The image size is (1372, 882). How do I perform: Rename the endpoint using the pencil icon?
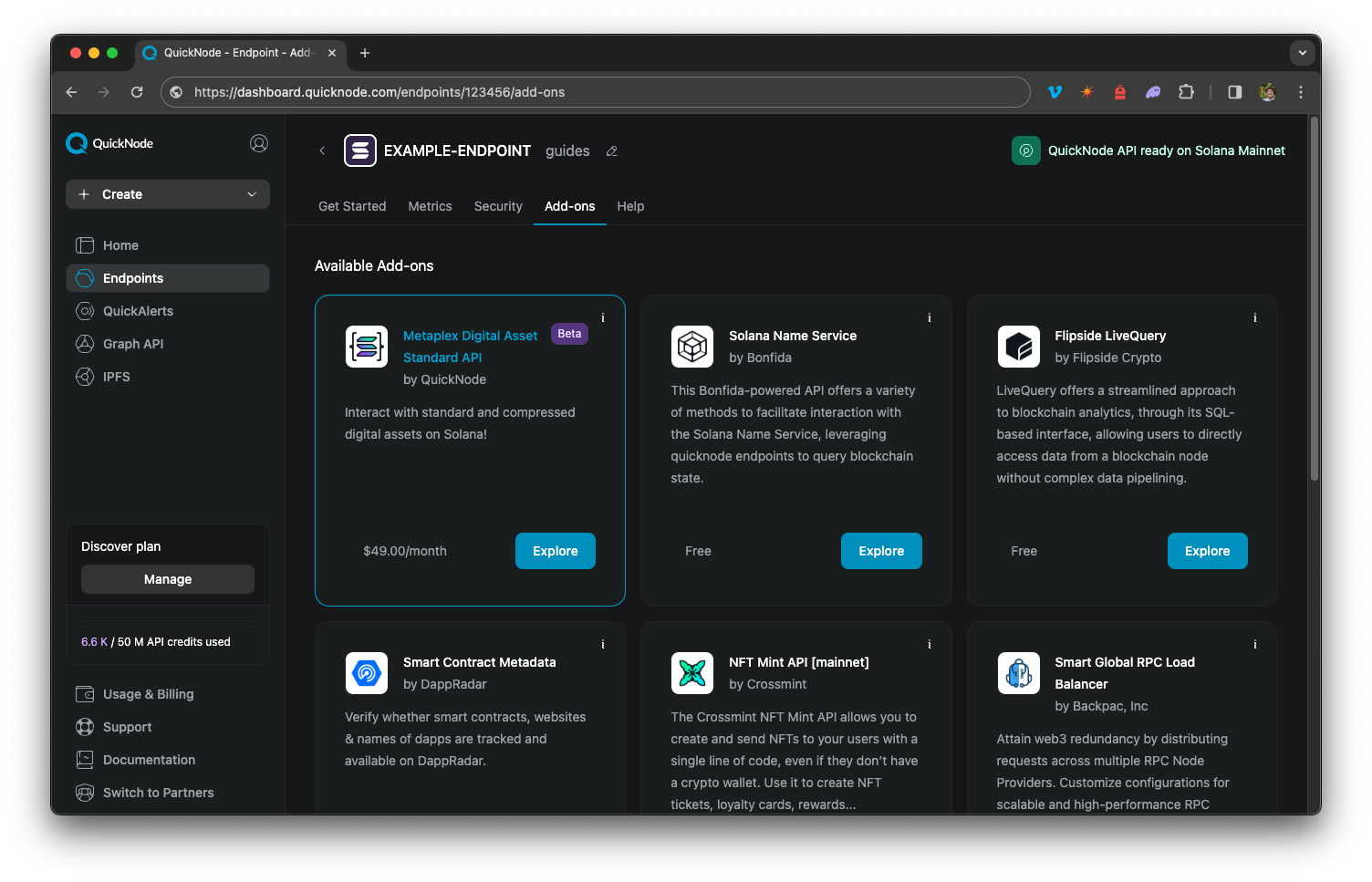[x=611, y=150]
